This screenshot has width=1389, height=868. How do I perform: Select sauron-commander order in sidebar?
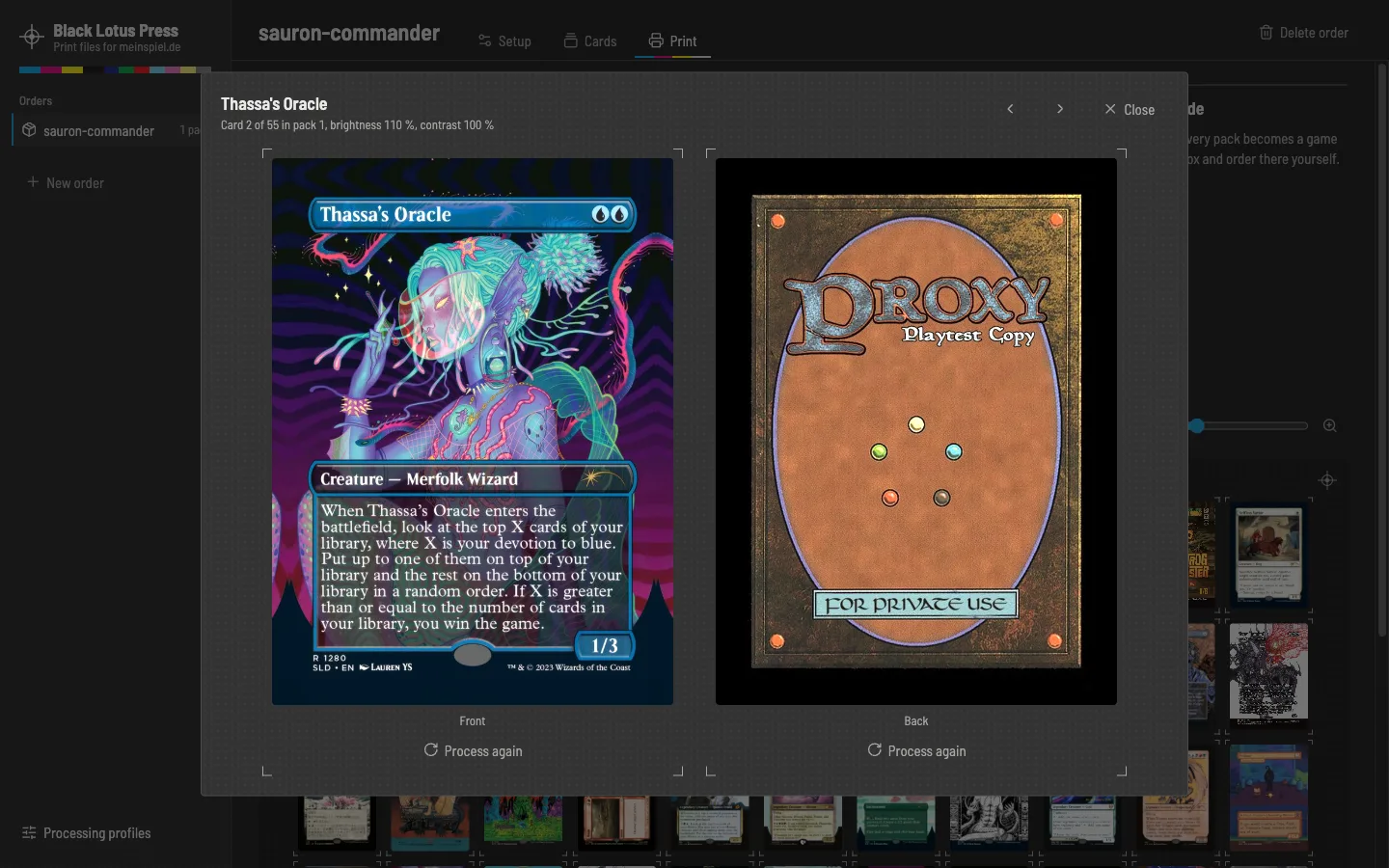point(106,130)
